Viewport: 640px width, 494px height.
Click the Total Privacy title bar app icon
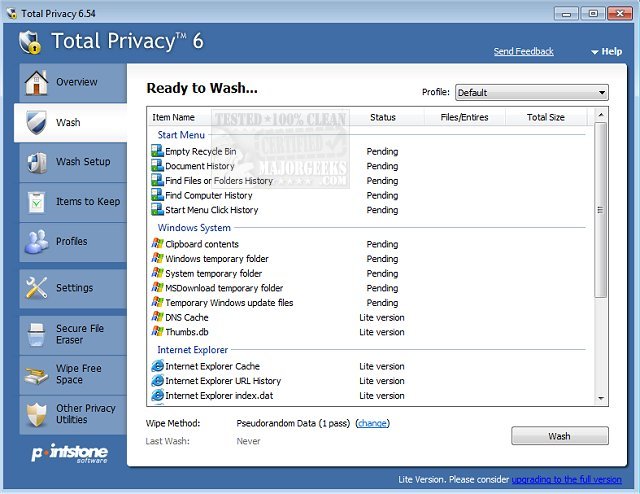(x=11, y=13)
